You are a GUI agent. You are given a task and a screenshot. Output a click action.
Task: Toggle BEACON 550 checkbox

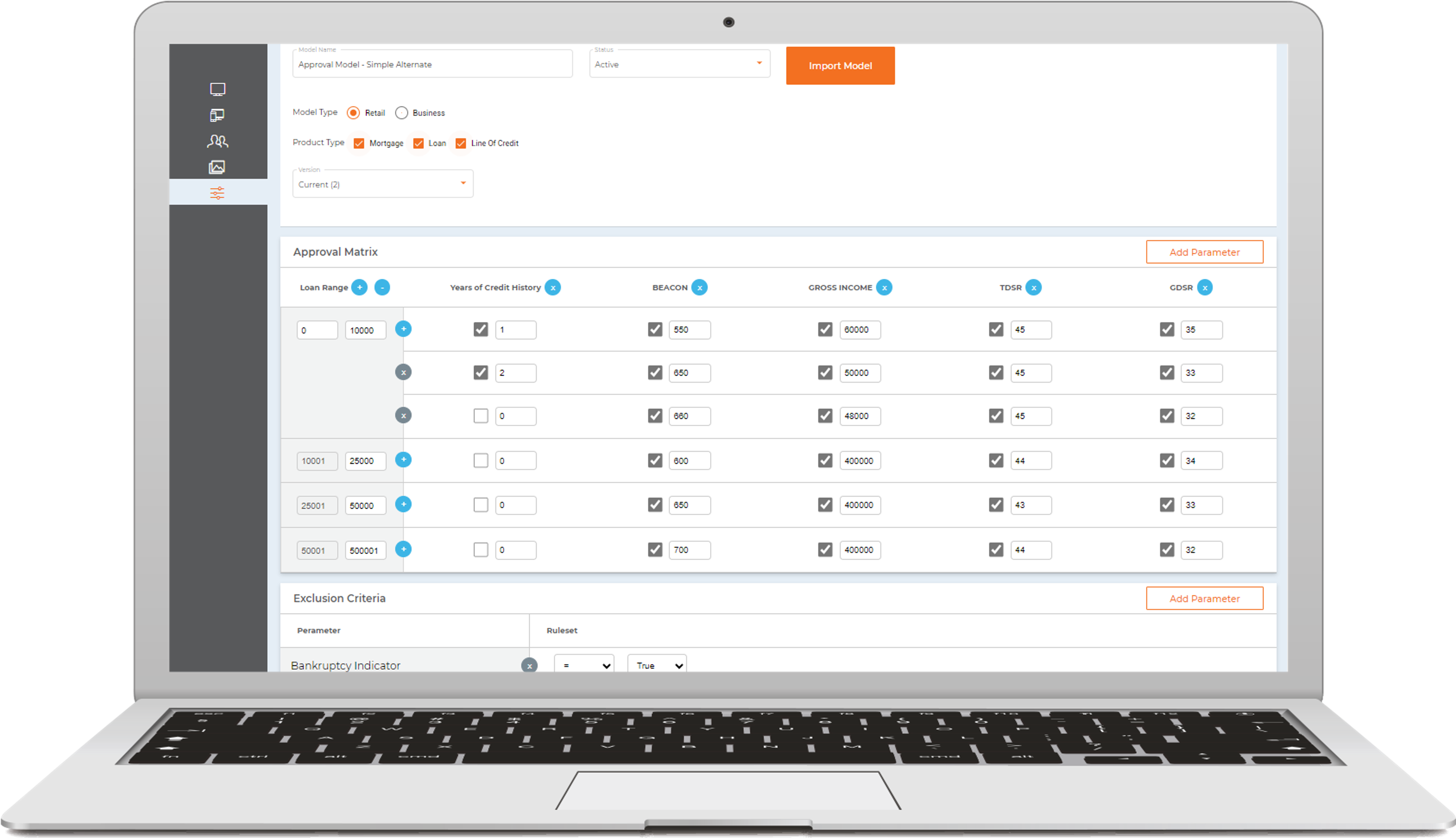(655, 329)
